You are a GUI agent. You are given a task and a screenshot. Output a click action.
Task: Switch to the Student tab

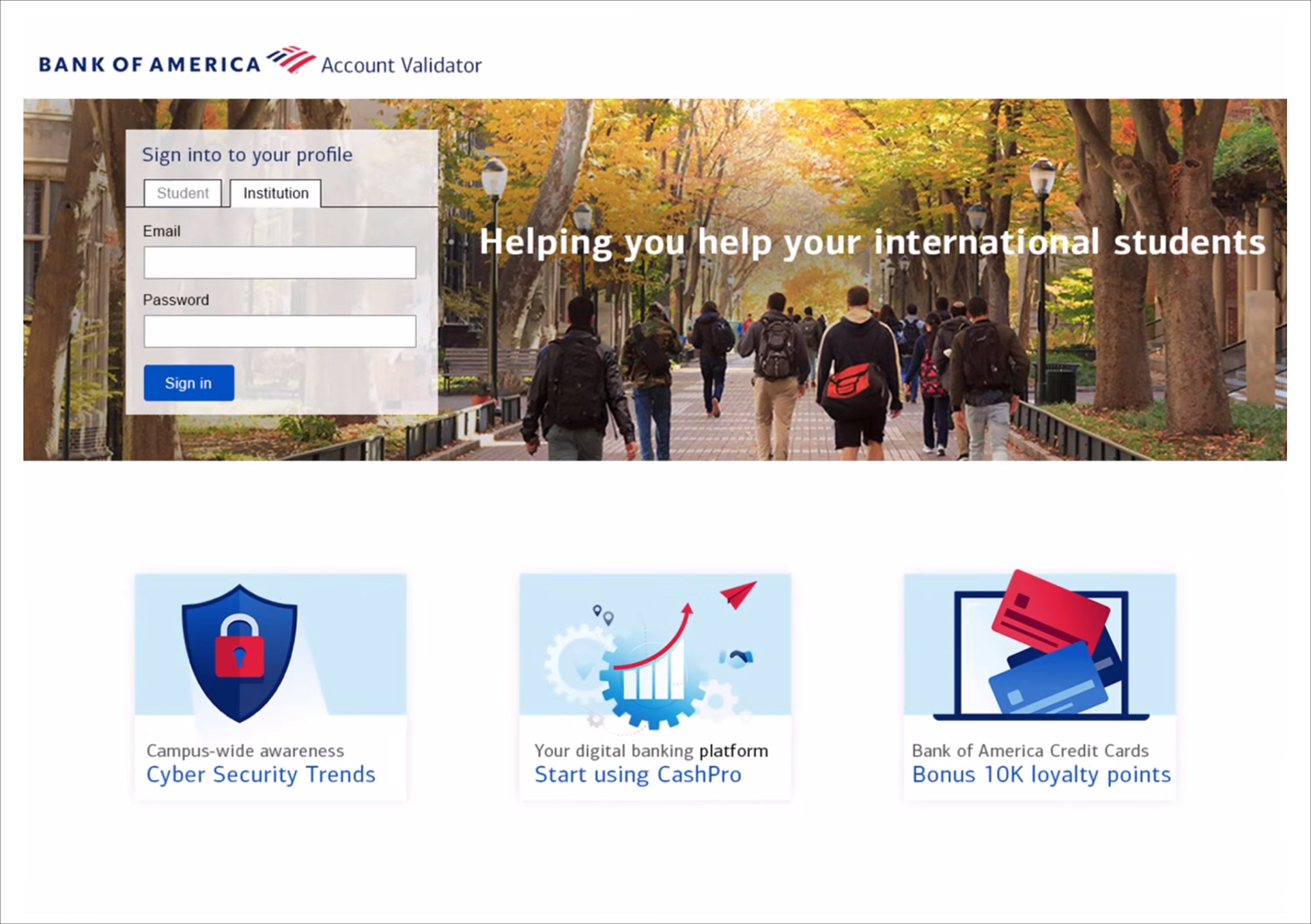pos(182,193)
